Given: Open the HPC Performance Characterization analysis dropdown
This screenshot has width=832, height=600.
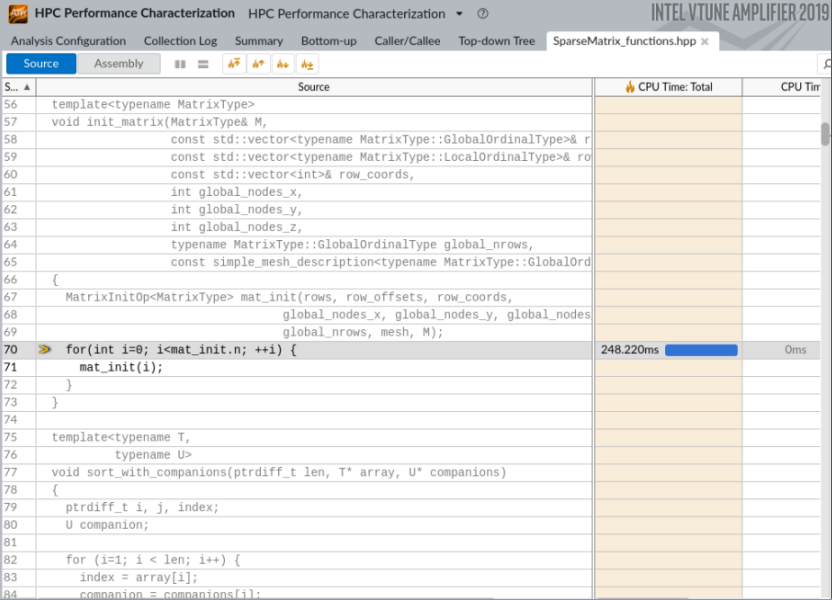Looking at the screenshot, I should pyautogui.click(x=459, y=14).
